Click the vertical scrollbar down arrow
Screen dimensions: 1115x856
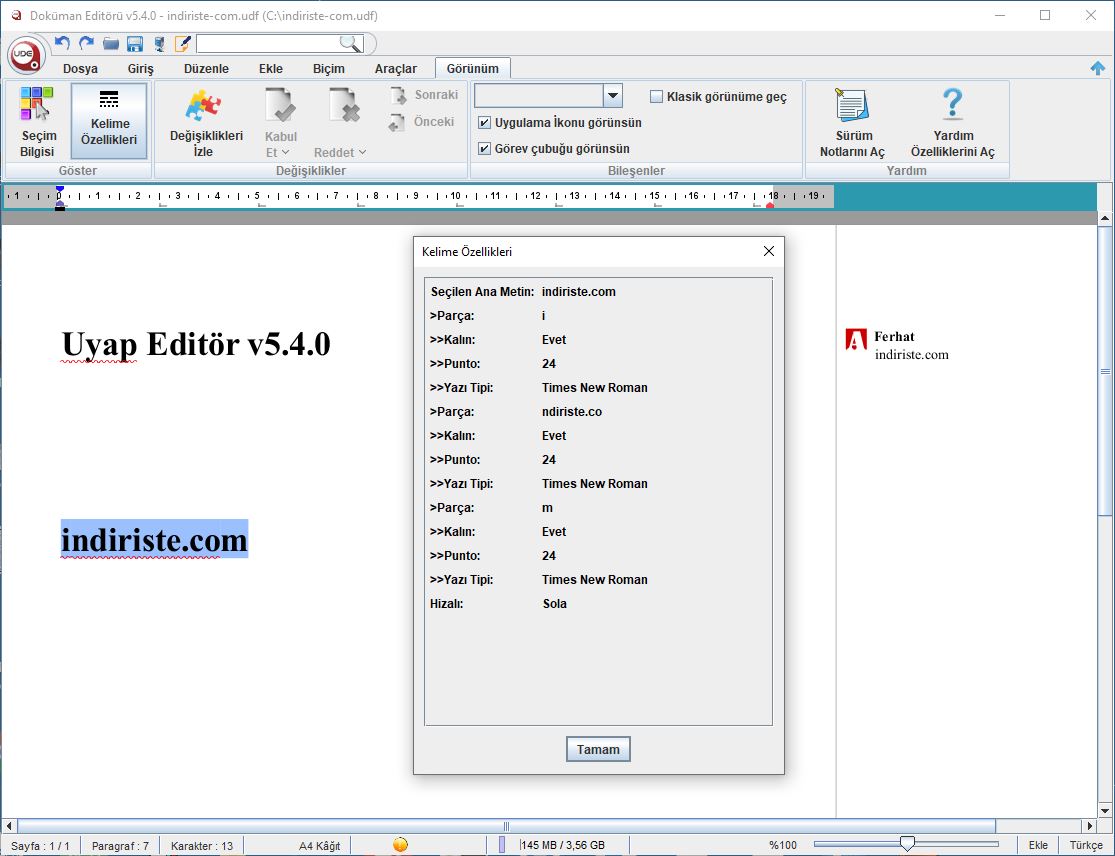pos(1104,810)
